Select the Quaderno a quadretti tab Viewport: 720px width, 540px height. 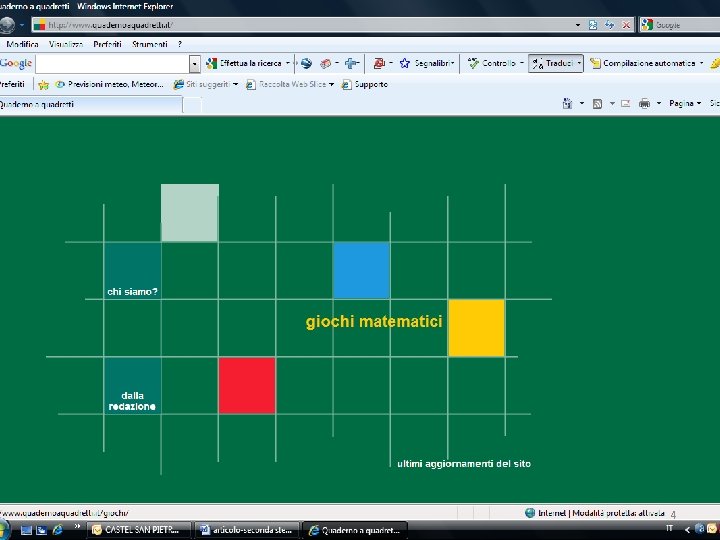[90, 105]
